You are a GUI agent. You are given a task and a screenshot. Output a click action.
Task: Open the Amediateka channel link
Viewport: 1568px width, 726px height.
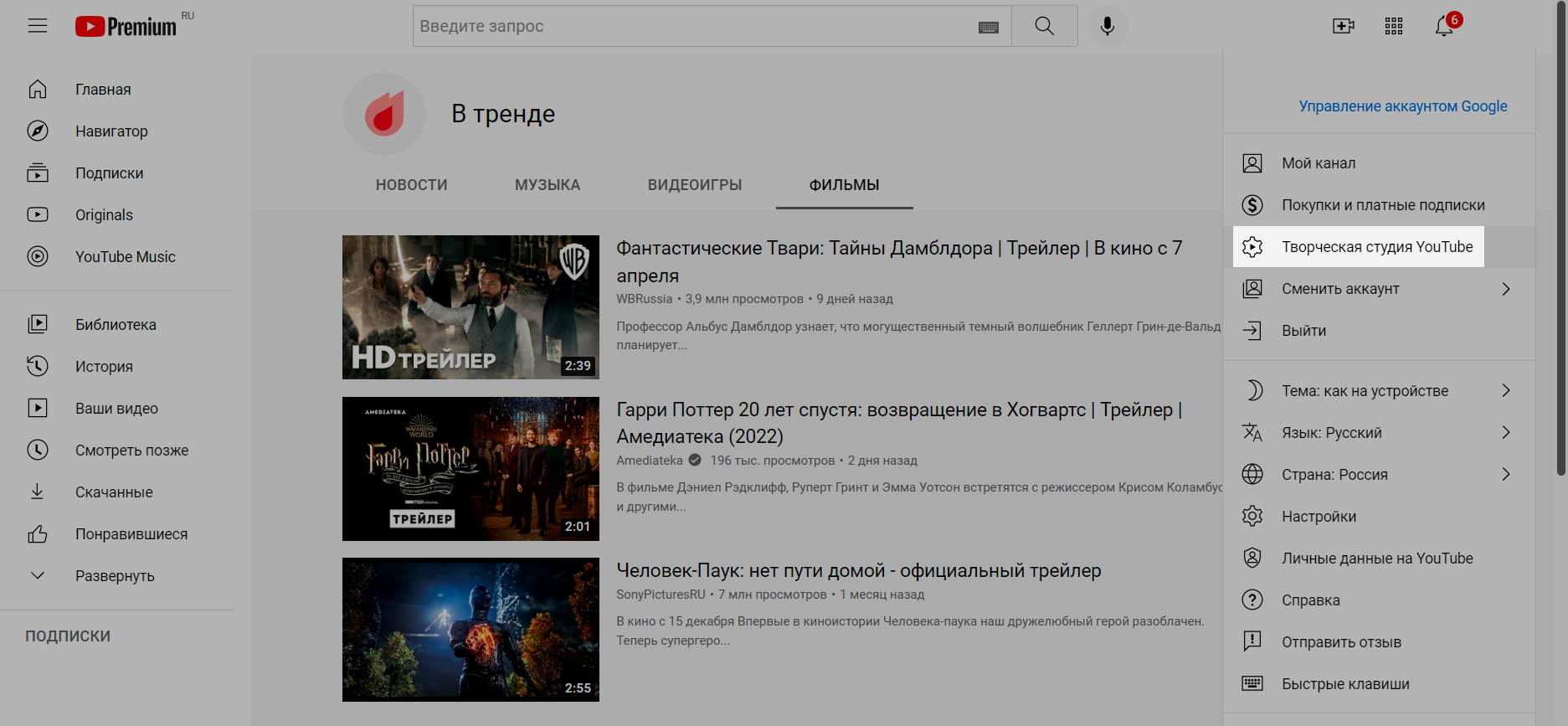tap(650, 461)
